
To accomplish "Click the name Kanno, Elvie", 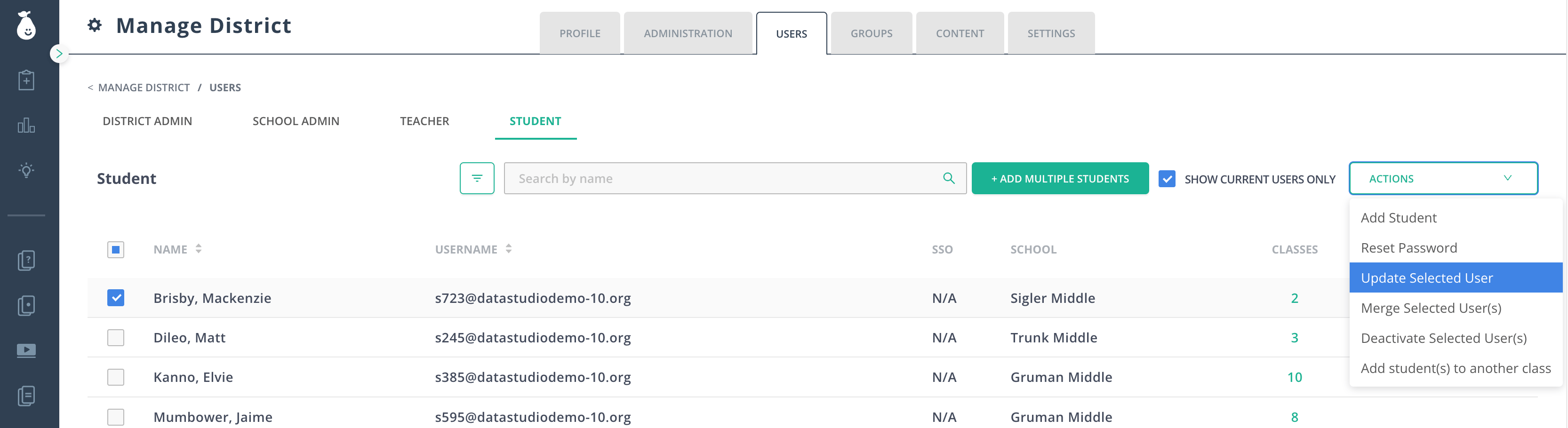I will pos(193,377).
